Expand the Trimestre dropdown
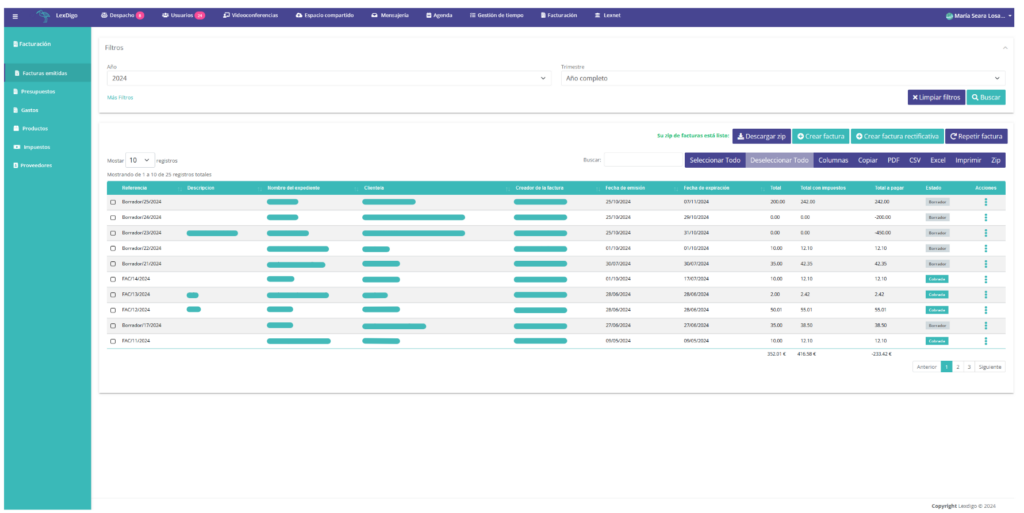Image resolution: width=1024 pixels, height=513 pixels. [x=783, y=78]
